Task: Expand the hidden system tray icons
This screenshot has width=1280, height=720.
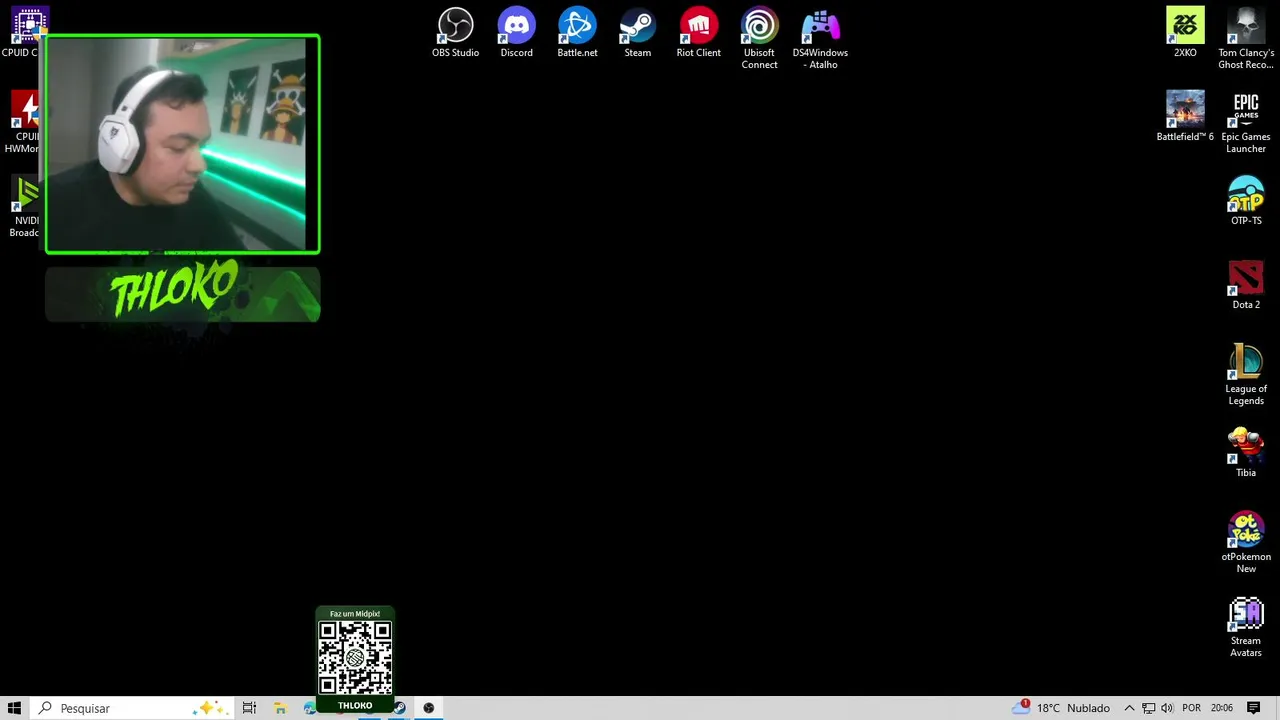Action: point(1129,708)
